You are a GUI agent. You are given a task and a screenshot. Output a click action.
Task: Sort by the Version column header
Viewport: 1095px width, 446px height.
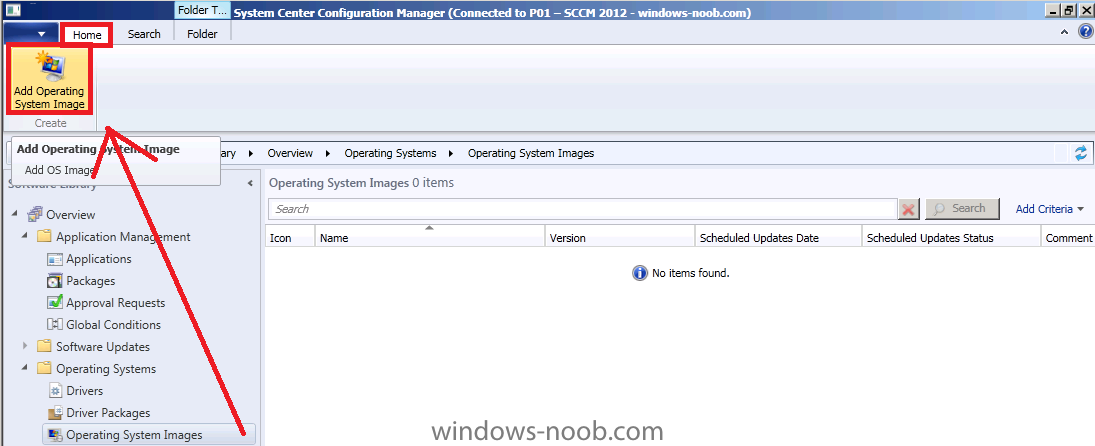(x=619, y=238)
